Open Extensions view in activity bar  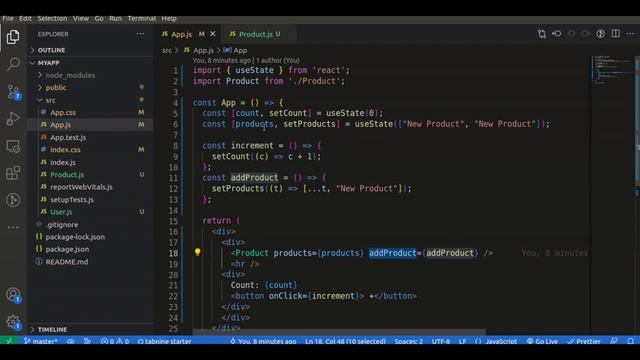click(13, 173)
